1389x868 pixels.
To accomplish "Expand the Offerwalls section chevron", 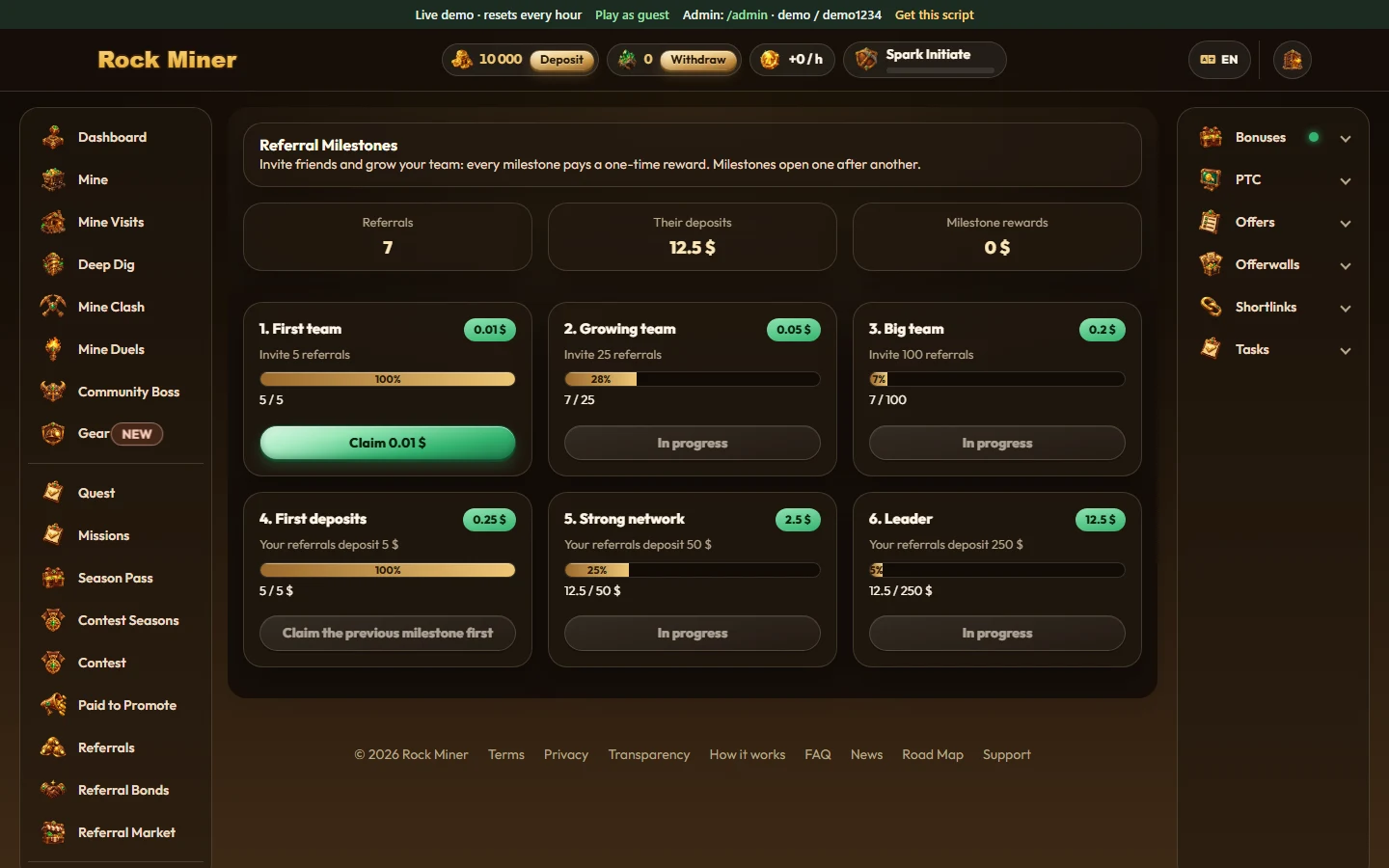I will click(1346, 265).
